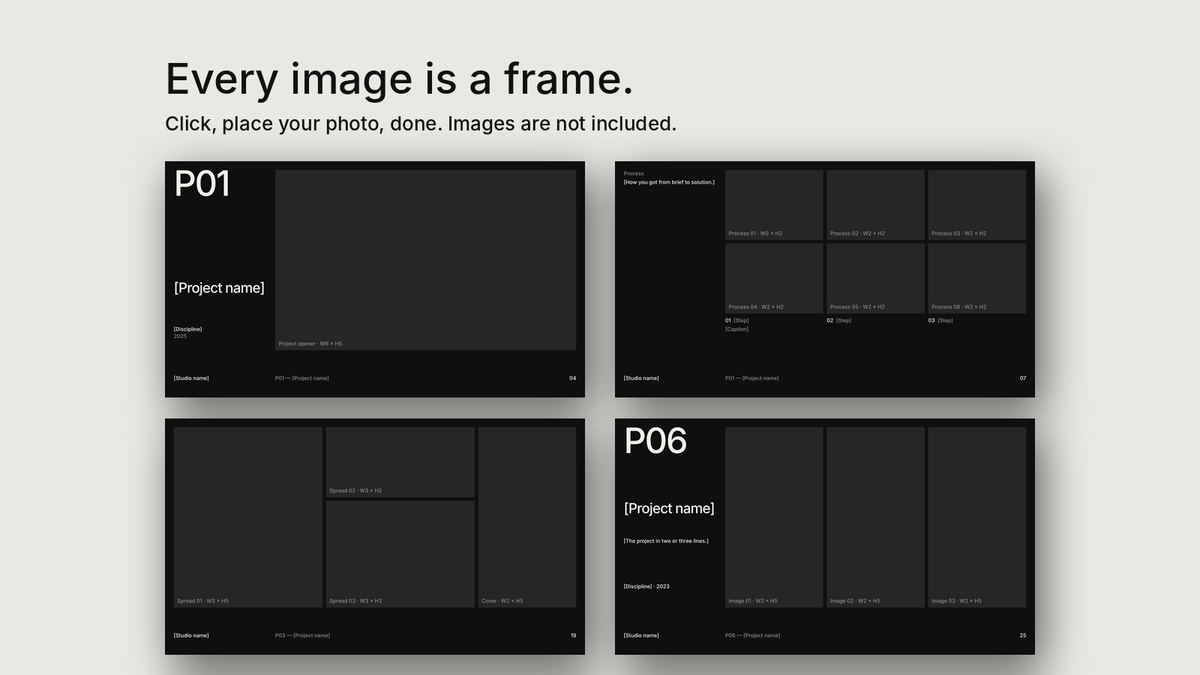Image resolution: width=1200 pixels, height=675 pixels.
Task: Click the '[Caption]' placeholder
Action: coord(737,329)
